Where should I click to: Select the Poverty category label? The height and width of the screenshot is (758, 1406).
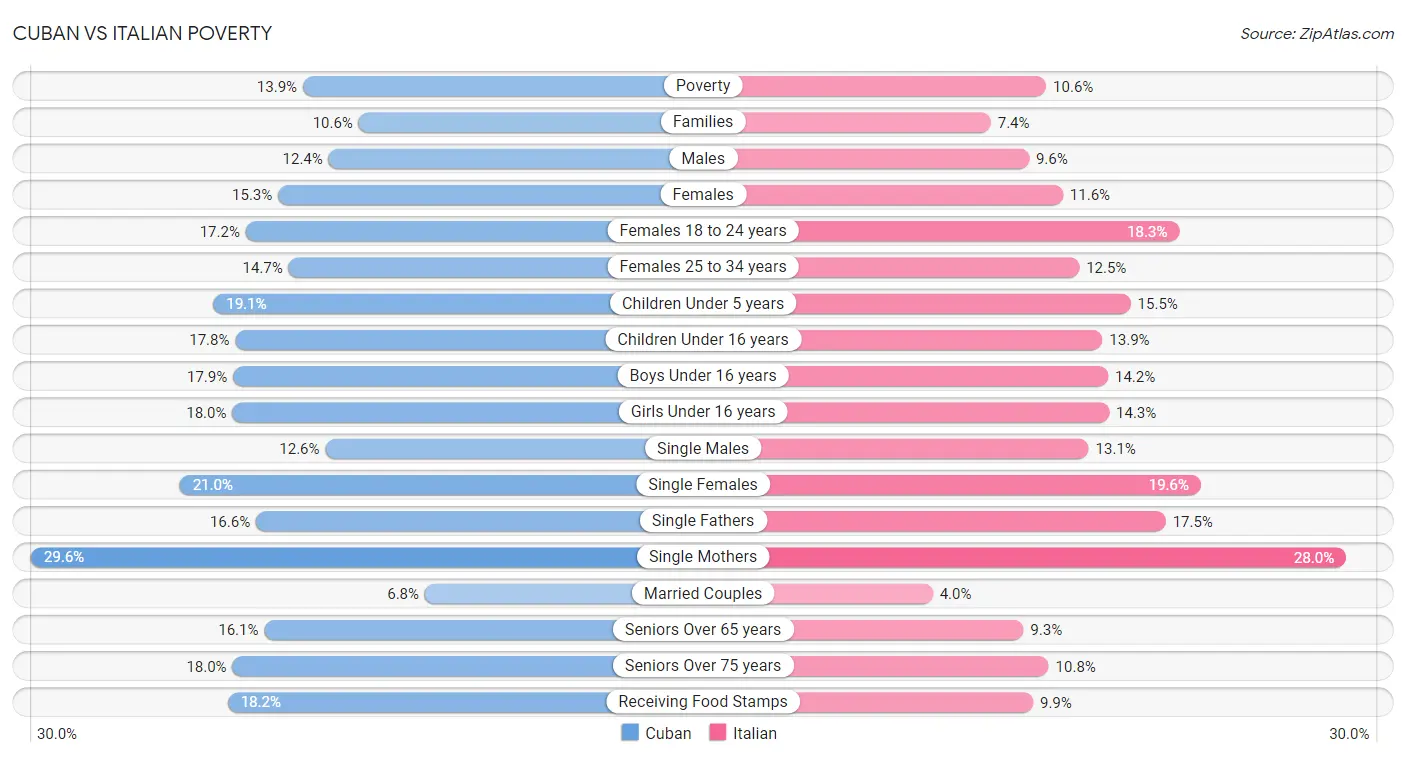pos(703,86)
